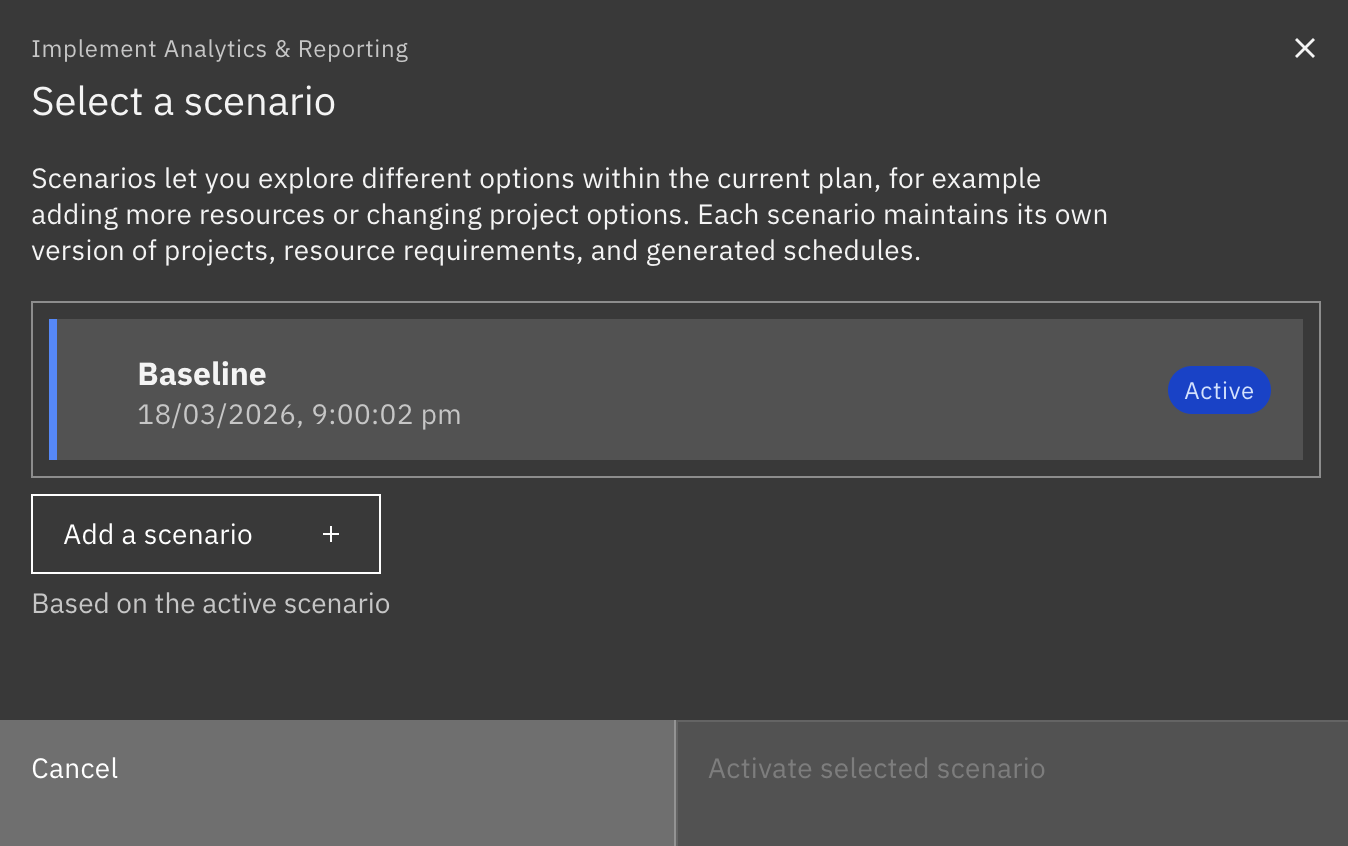
Task: Click the Cancel button
Action: click(x=337, y=783)
